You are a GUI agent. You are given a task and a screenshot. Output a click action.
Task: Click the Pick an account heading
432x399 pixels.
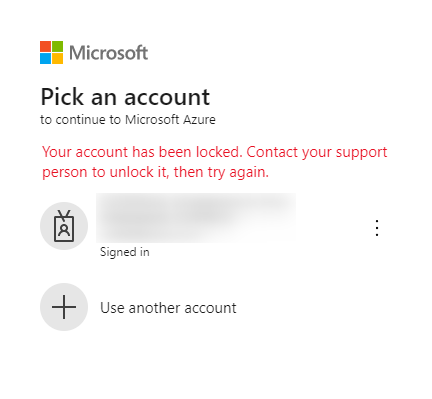coord(125,97)
